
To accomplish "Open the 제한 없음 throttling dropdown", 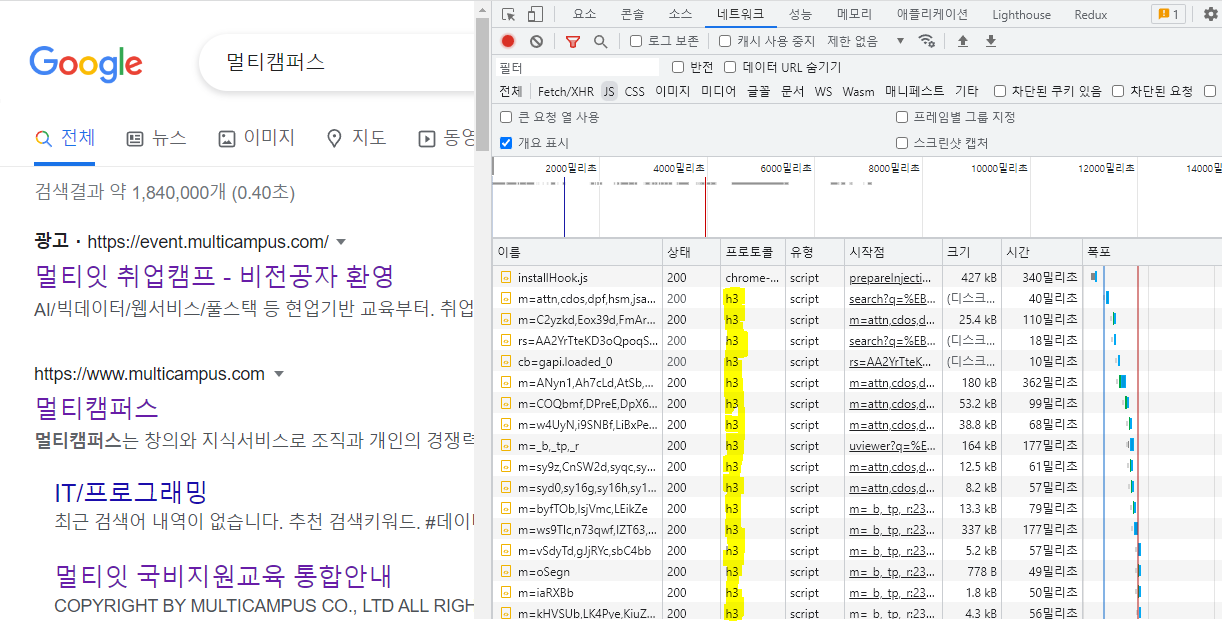I will (865, 41).
